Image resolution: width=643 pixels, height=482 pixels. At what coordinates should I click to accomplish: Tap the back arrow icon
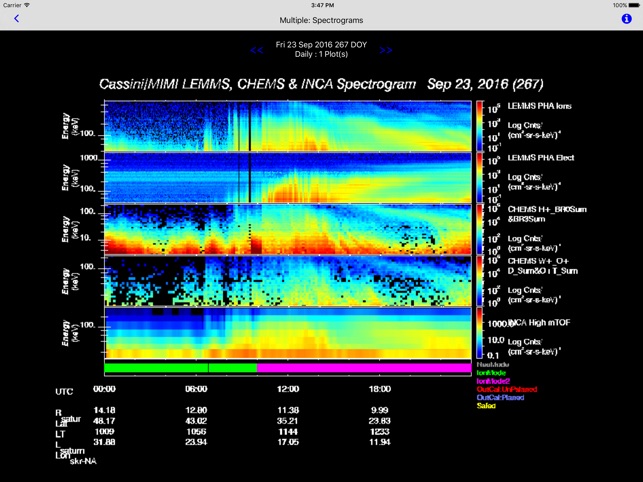tap(16, 18)
